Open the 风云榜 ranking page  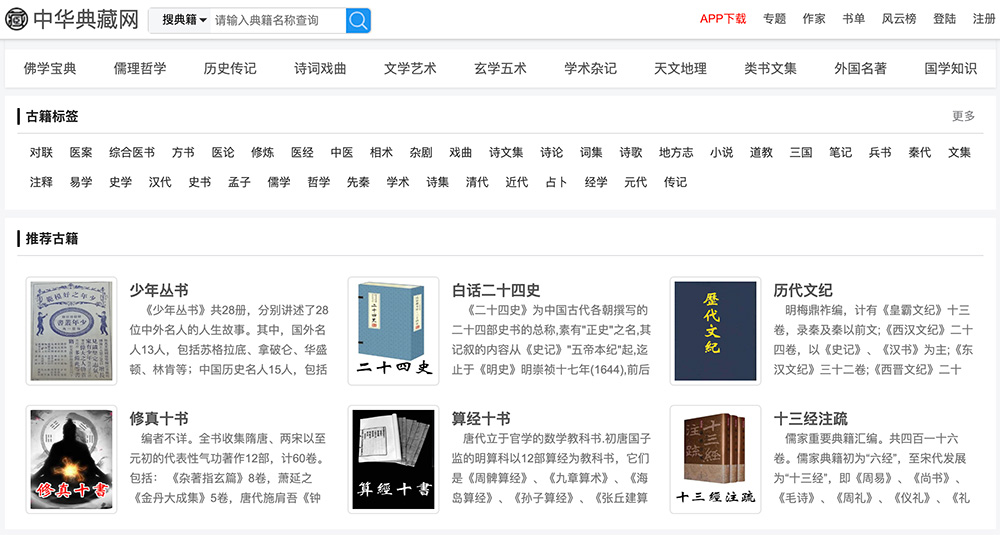click(x=899, y=19)
